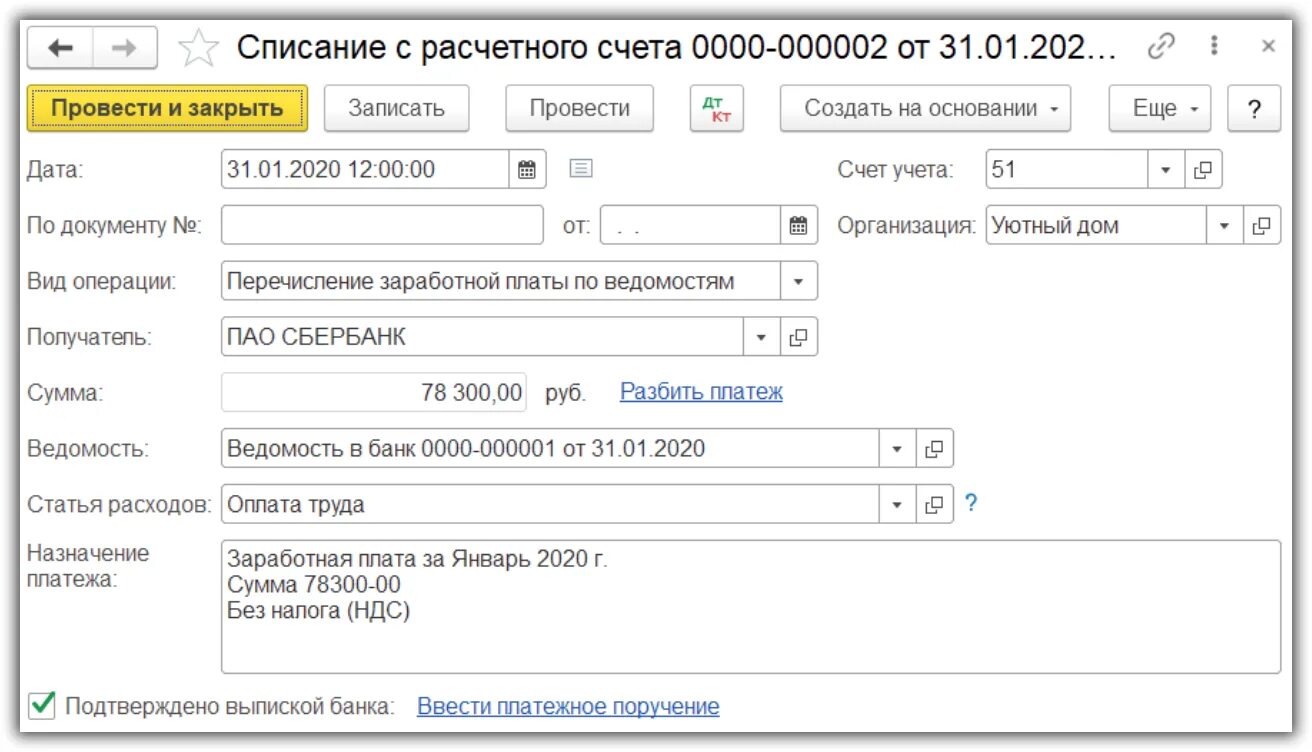Viewport: 1312px width, 752px height.
Task: Open the Еще menu
Action: coord(1160,109)
